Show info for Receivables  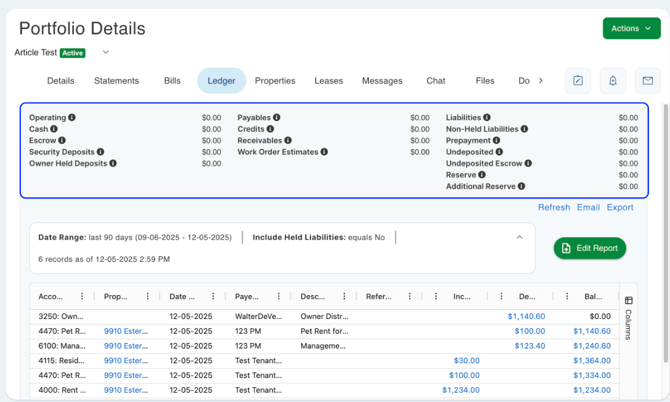(288, 140)
